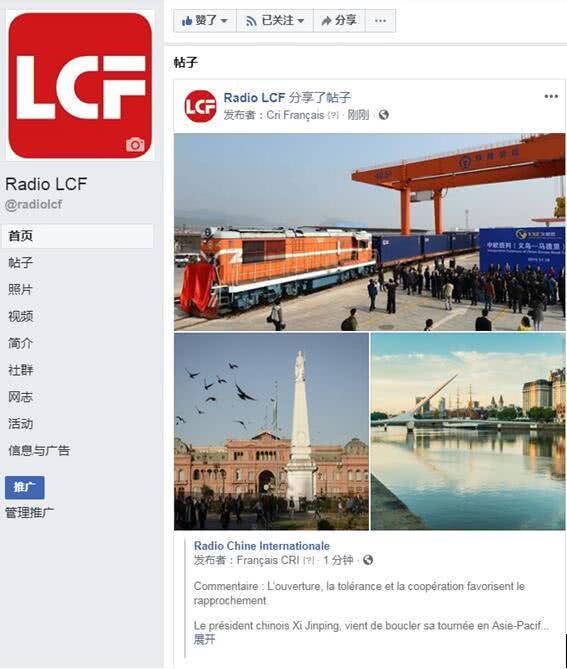Select 照片 in the left sidebar
Screen dimensions: 567x669
20,289
